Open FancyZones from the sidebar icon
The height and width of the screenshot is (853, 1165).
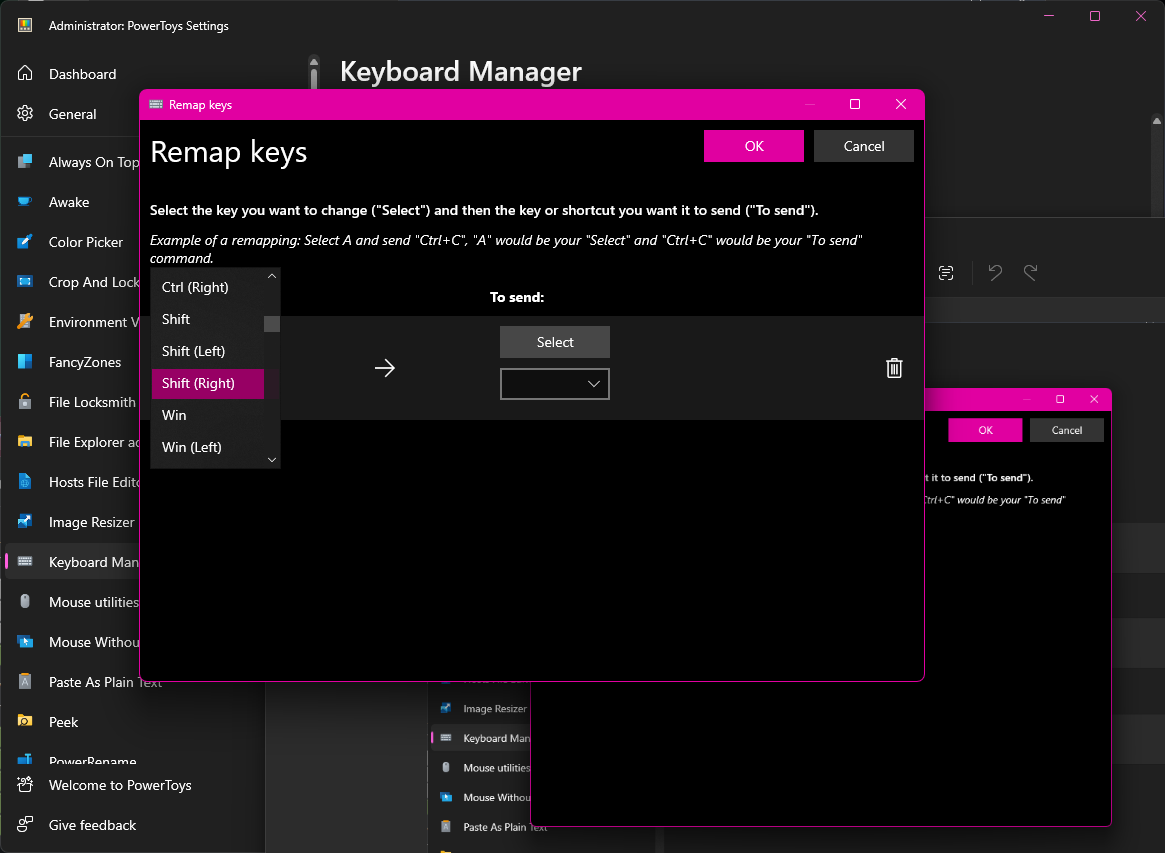click(x=25, y=362)
